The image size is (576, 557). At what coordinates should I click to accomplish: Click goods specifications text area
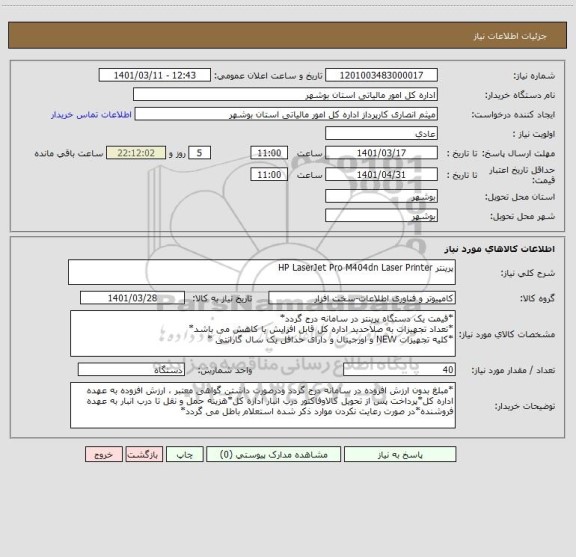pyautogui.click(x=263, y=334)
